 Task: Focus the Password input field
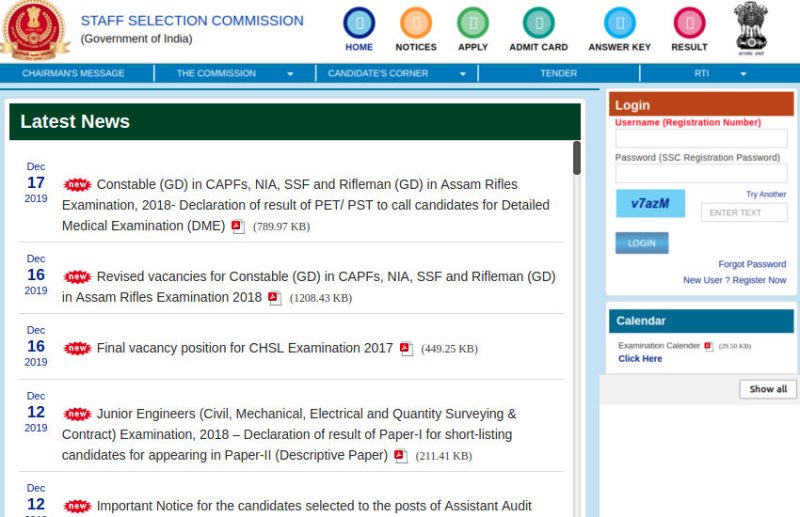click(701, 173)
